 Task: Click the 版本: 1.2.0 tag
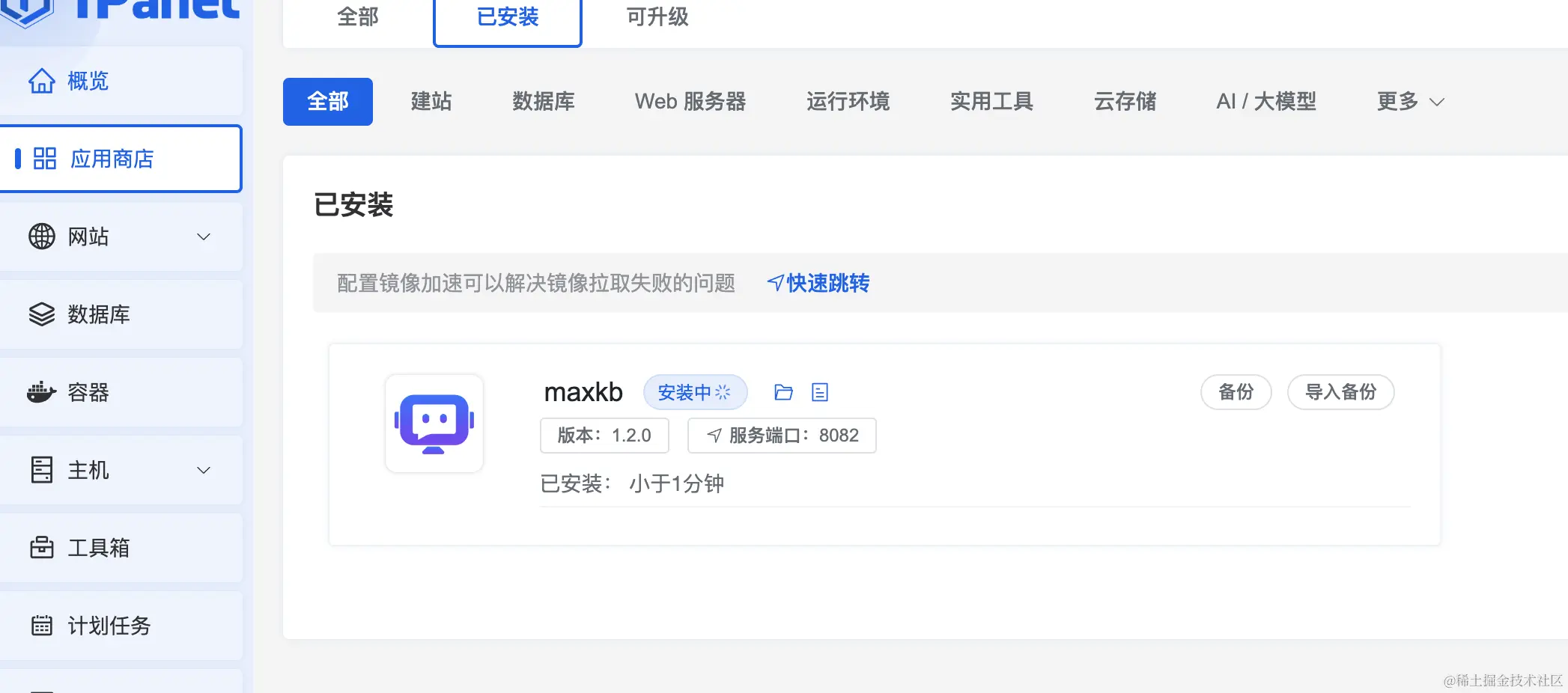(x=604, y=436)
